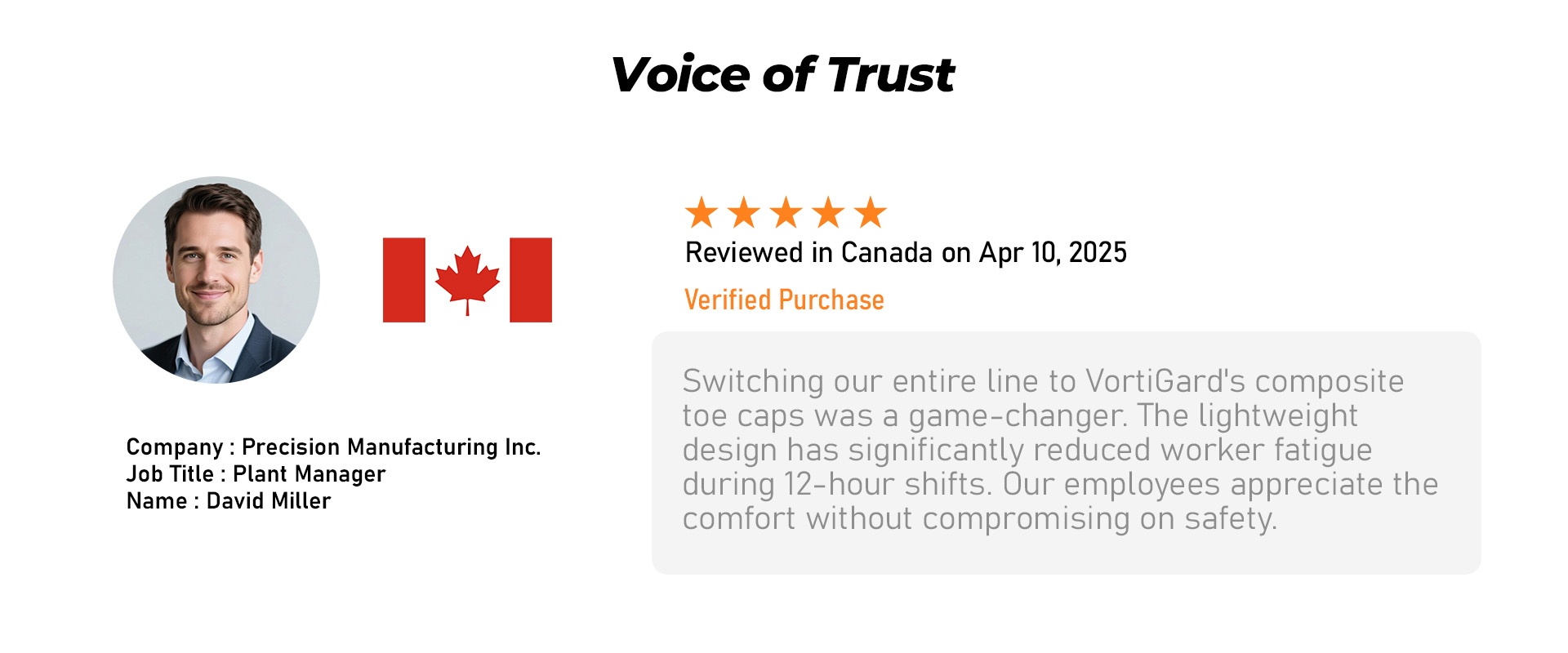Screen dimensions: 1568x653
Task: Click the right red band of flag
Action: tap(531, 280)
